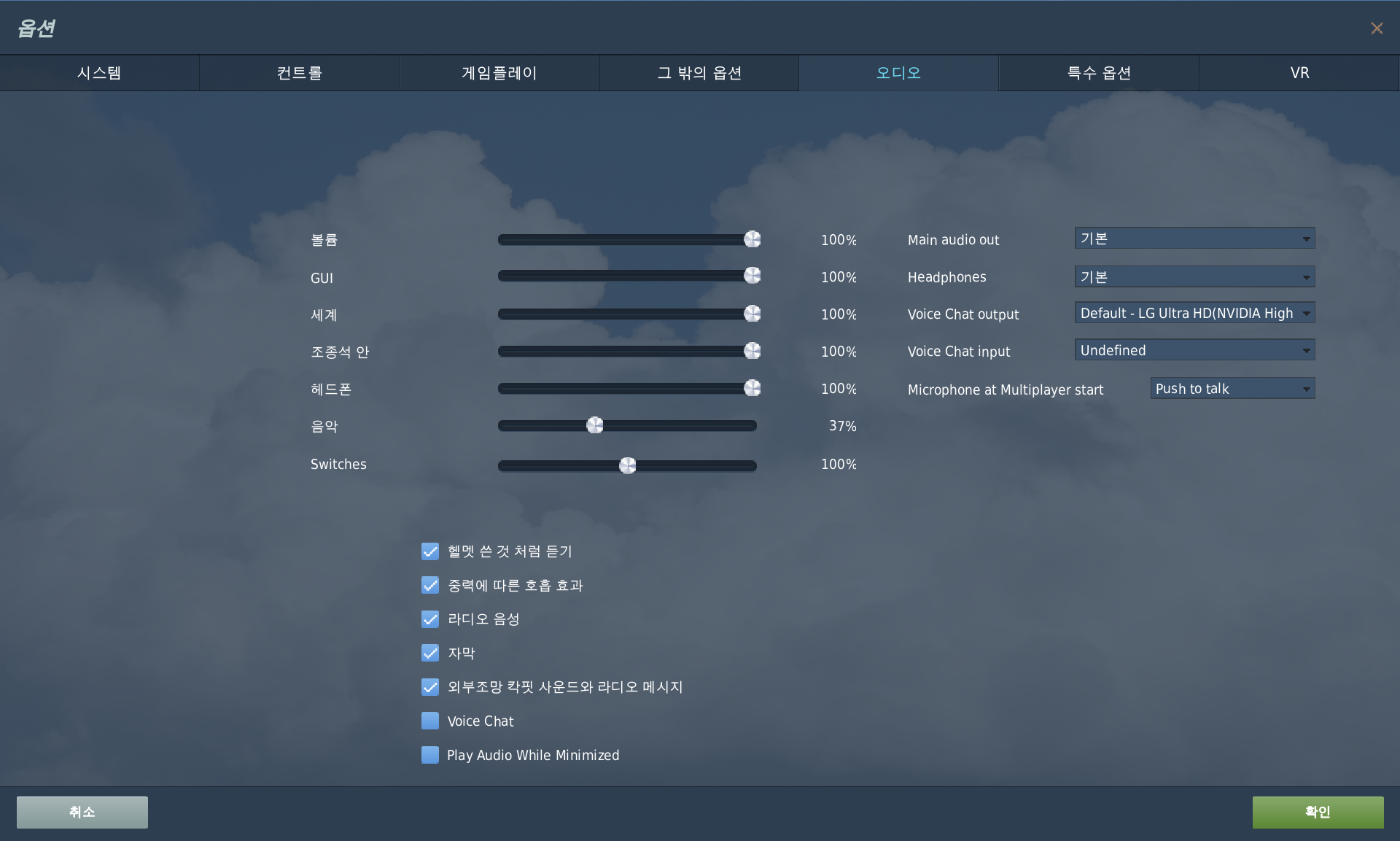Switch to the 시스템 tab

click(99, 73)
